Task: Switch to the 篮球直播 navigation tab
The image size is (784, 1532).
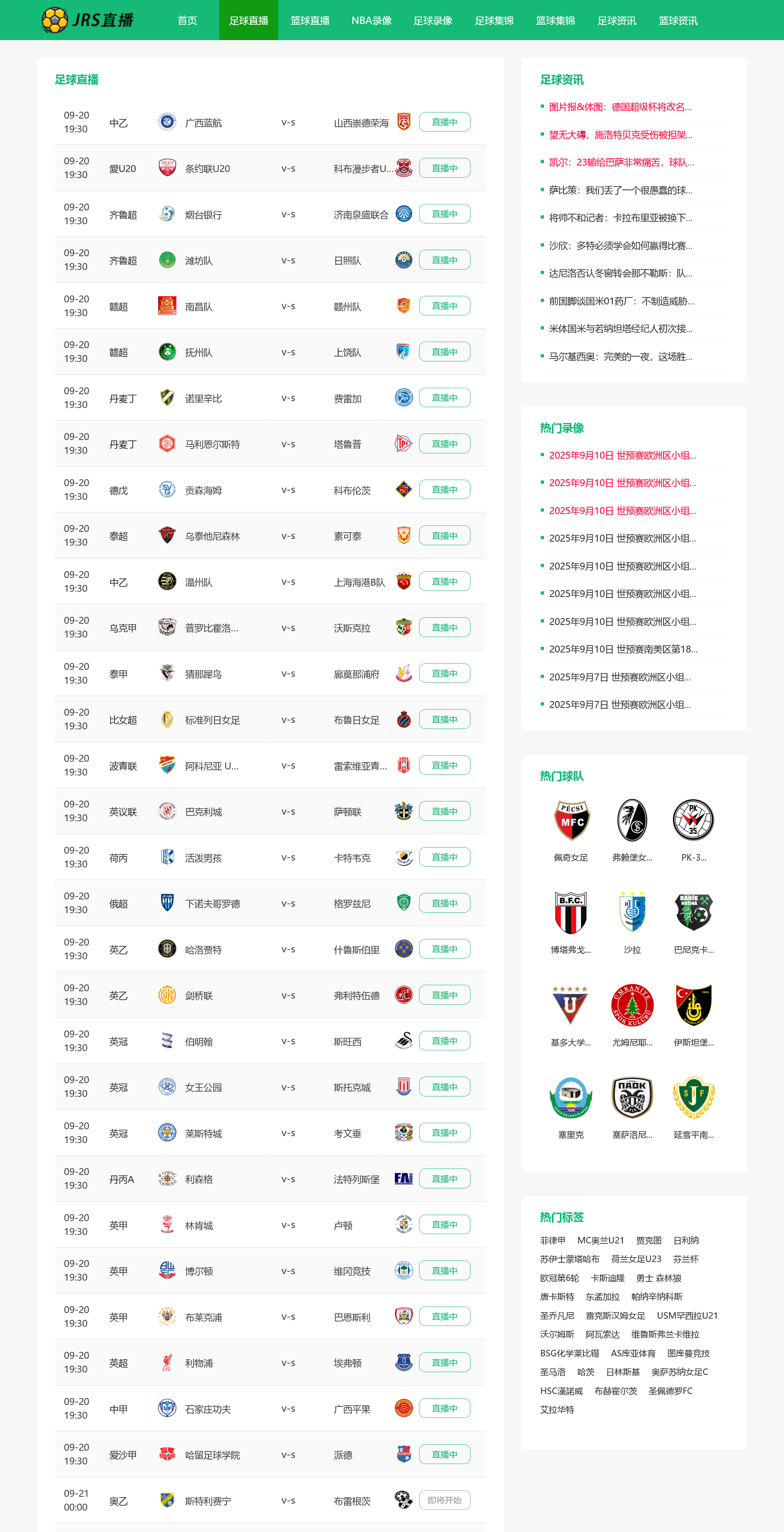Action: pos(310,20)
